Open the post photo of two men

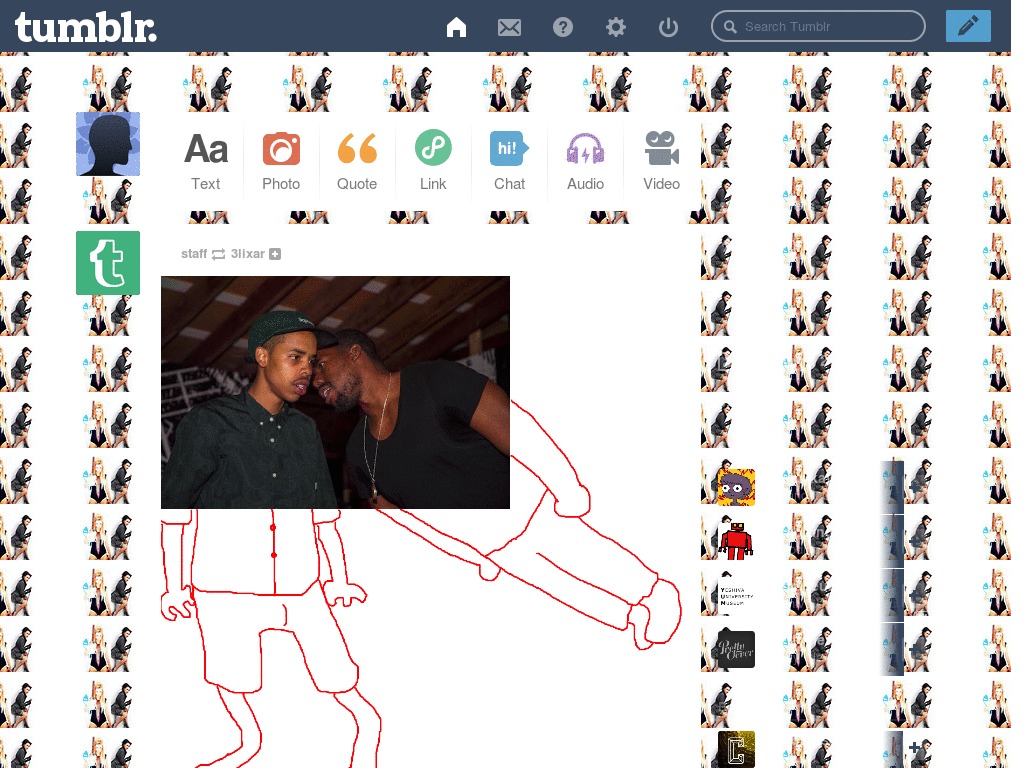(x=335, y=392)
